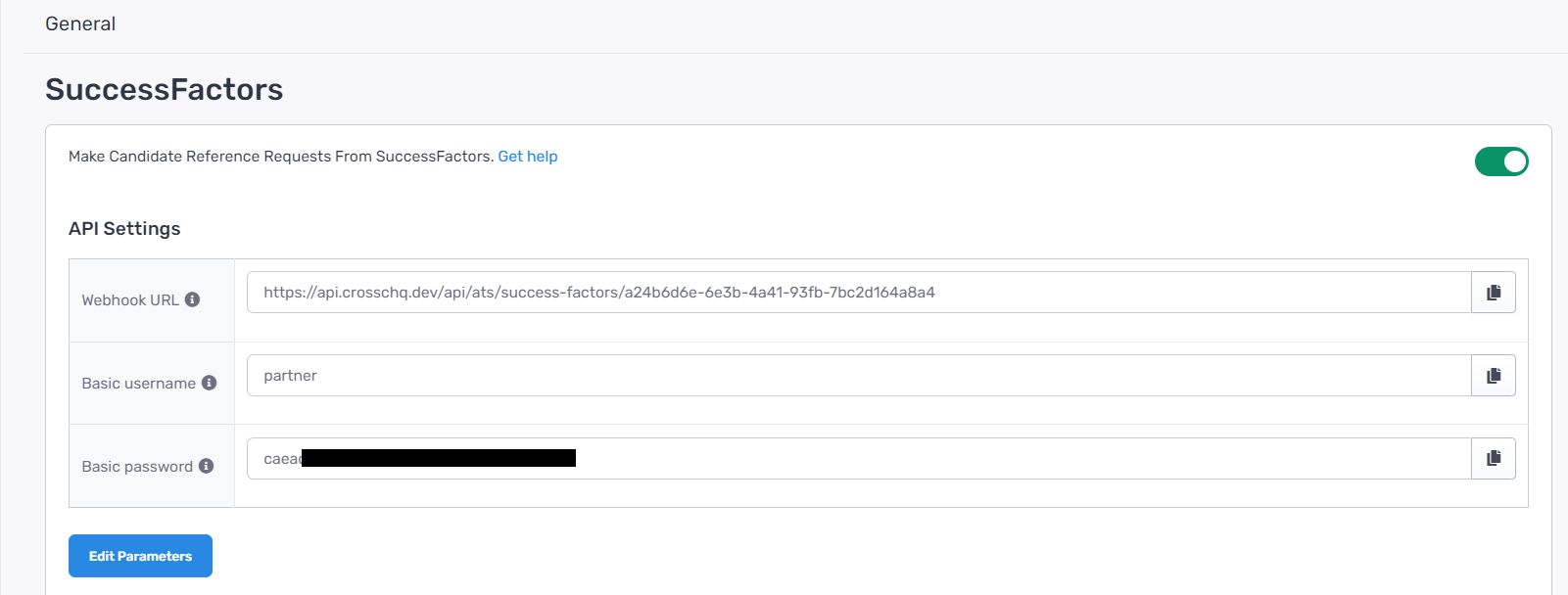Copy the Basic password value
Screen dimensions: 1568x595
coord(1494,459)
